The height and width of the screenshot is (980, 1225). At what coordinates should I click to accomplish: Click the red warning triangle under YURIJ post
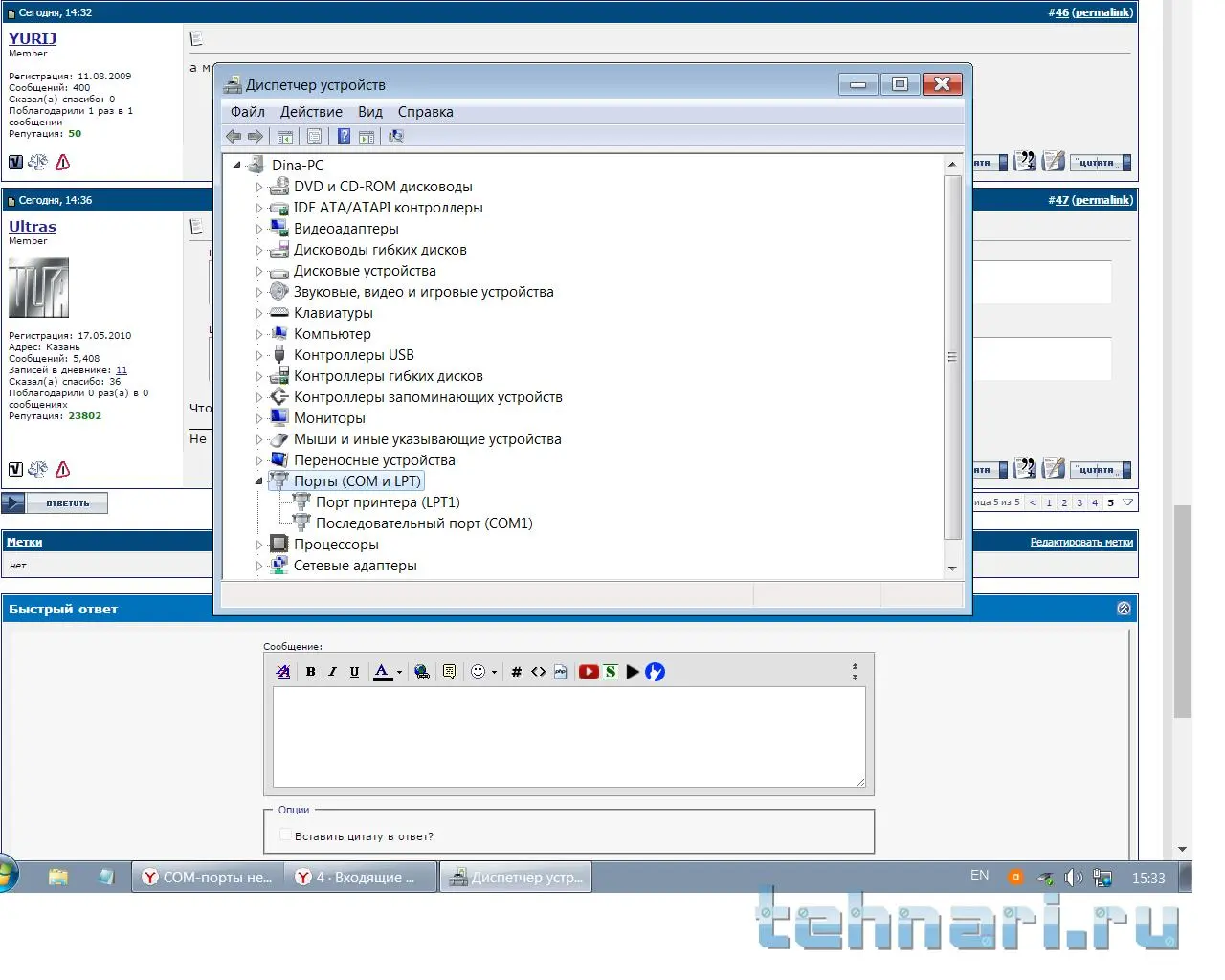tap(63, 162)
